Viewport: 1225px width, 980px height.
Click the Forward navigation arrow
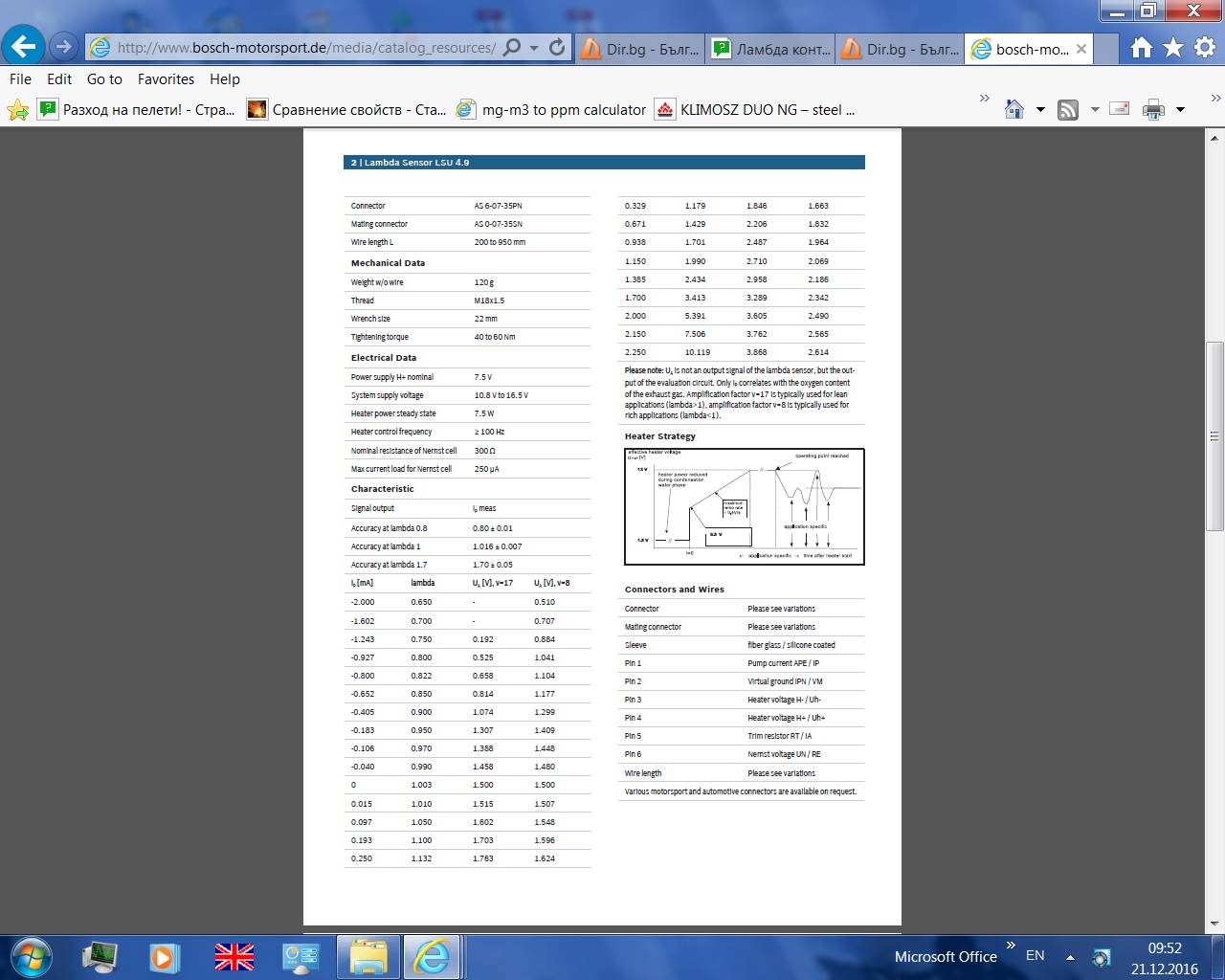[64, 46]
